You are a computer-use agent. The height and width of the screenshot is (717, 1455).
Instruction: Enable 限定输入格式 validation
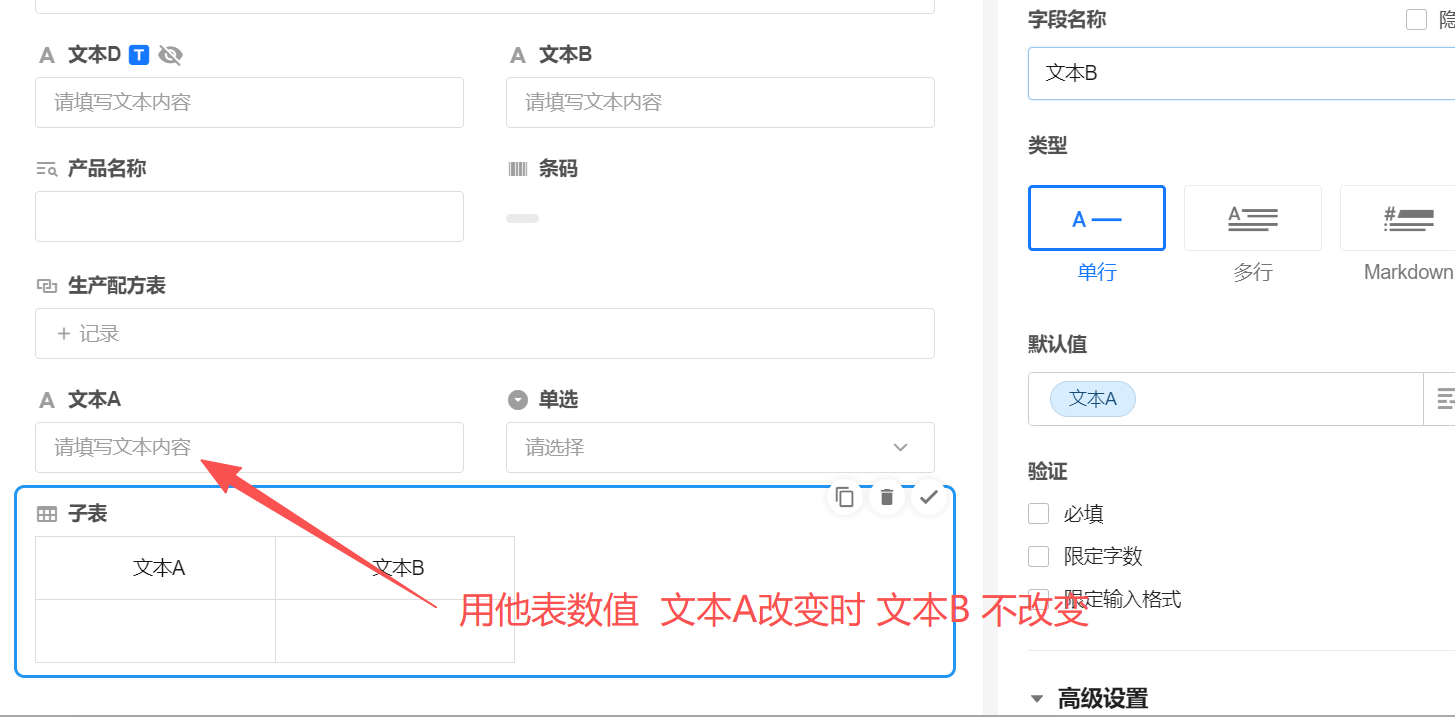(1038, 597)
